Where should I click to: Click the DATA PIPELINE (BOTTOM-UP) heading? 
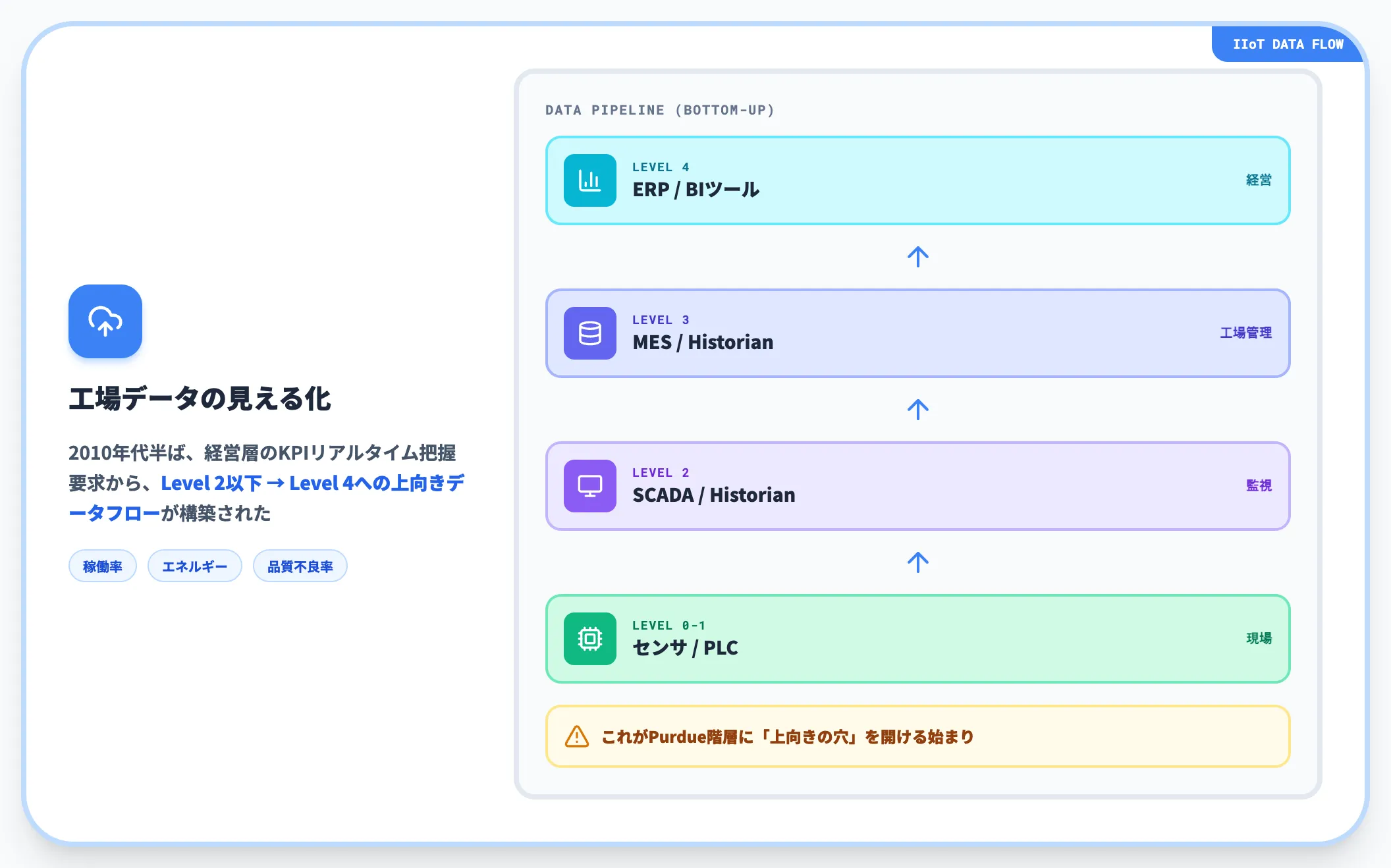click(660, 110)
